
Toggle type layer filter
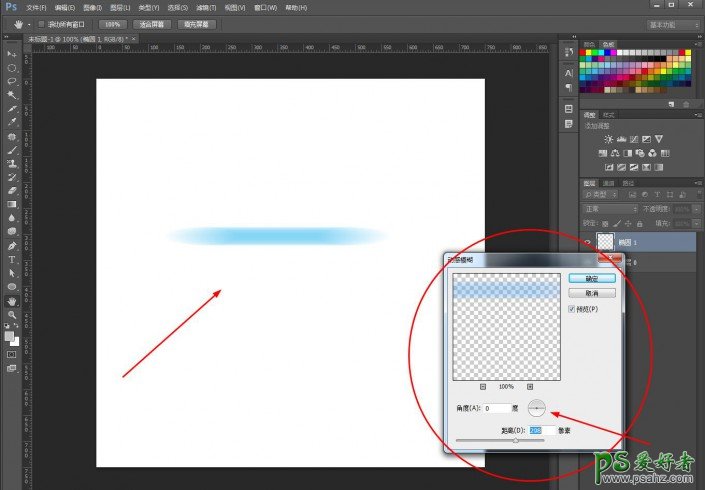coord(657,195)
